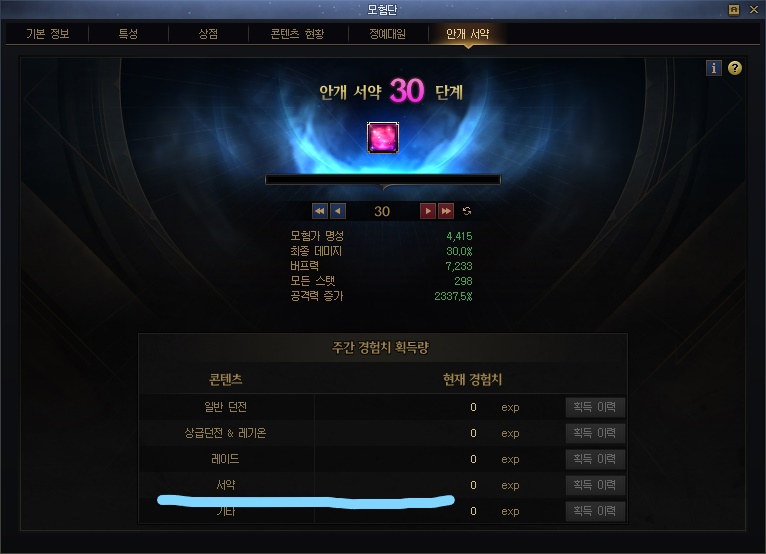Click the refresh stage reset icon

point(467,211)
